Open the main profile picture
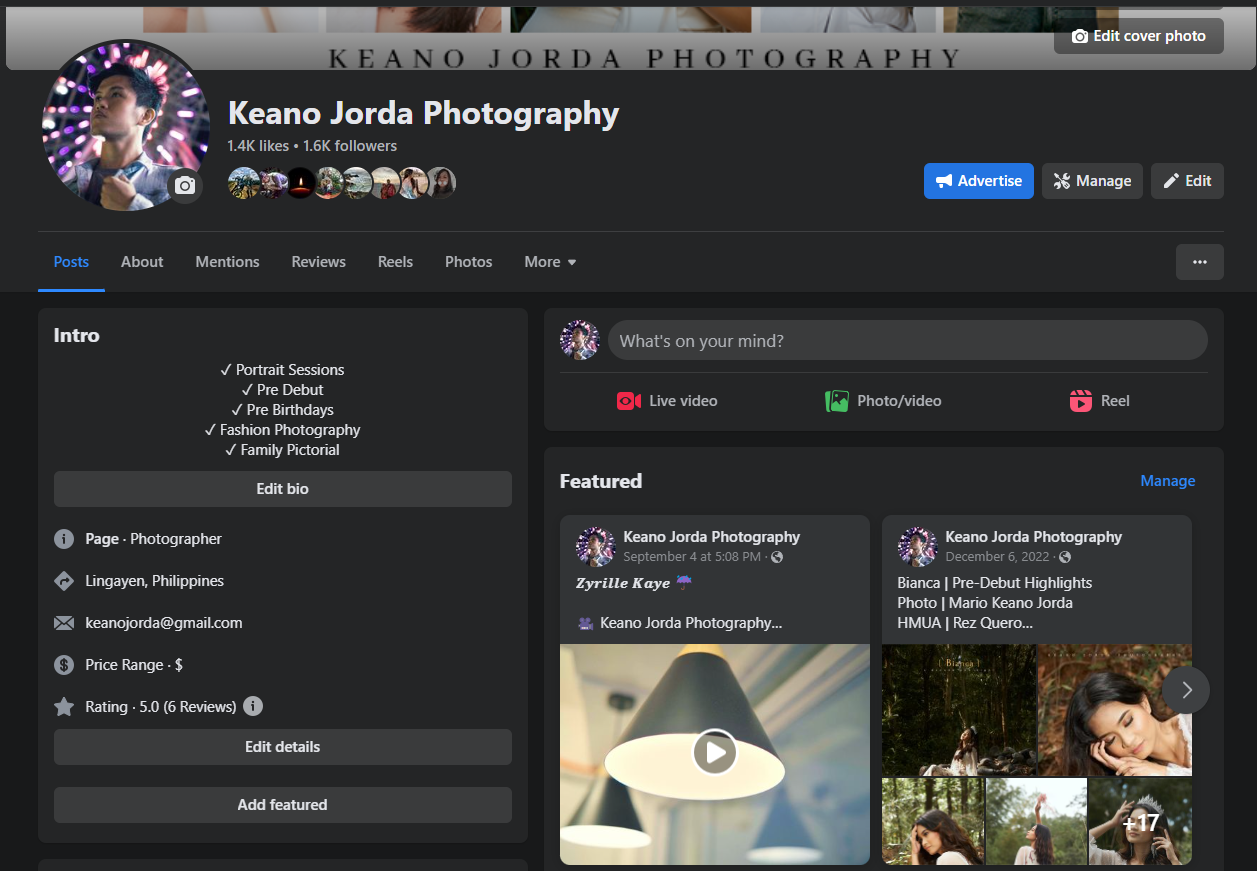Image resolution: width=1257 pixels, height=871 pixels. tap(124, 125)
